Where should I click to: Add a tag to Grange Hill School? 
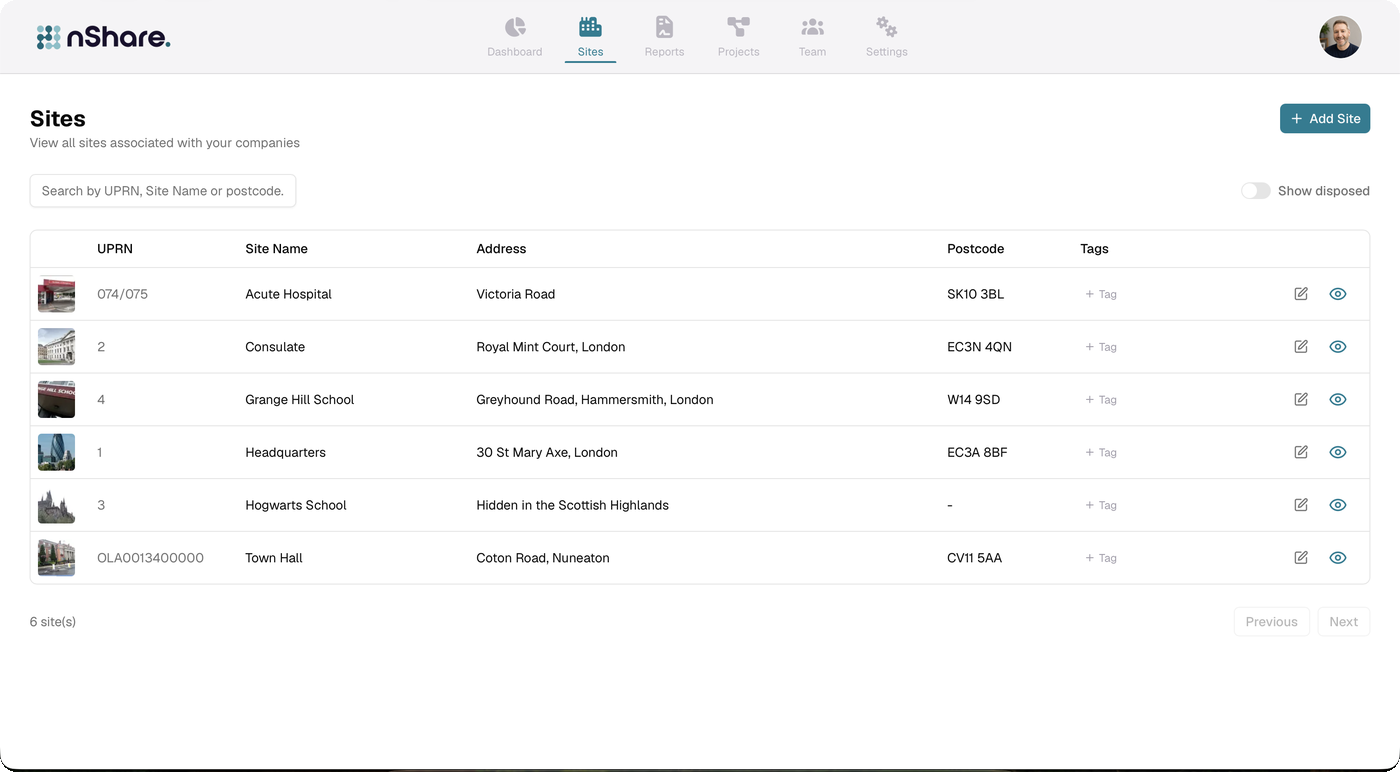coord(1101,399)
